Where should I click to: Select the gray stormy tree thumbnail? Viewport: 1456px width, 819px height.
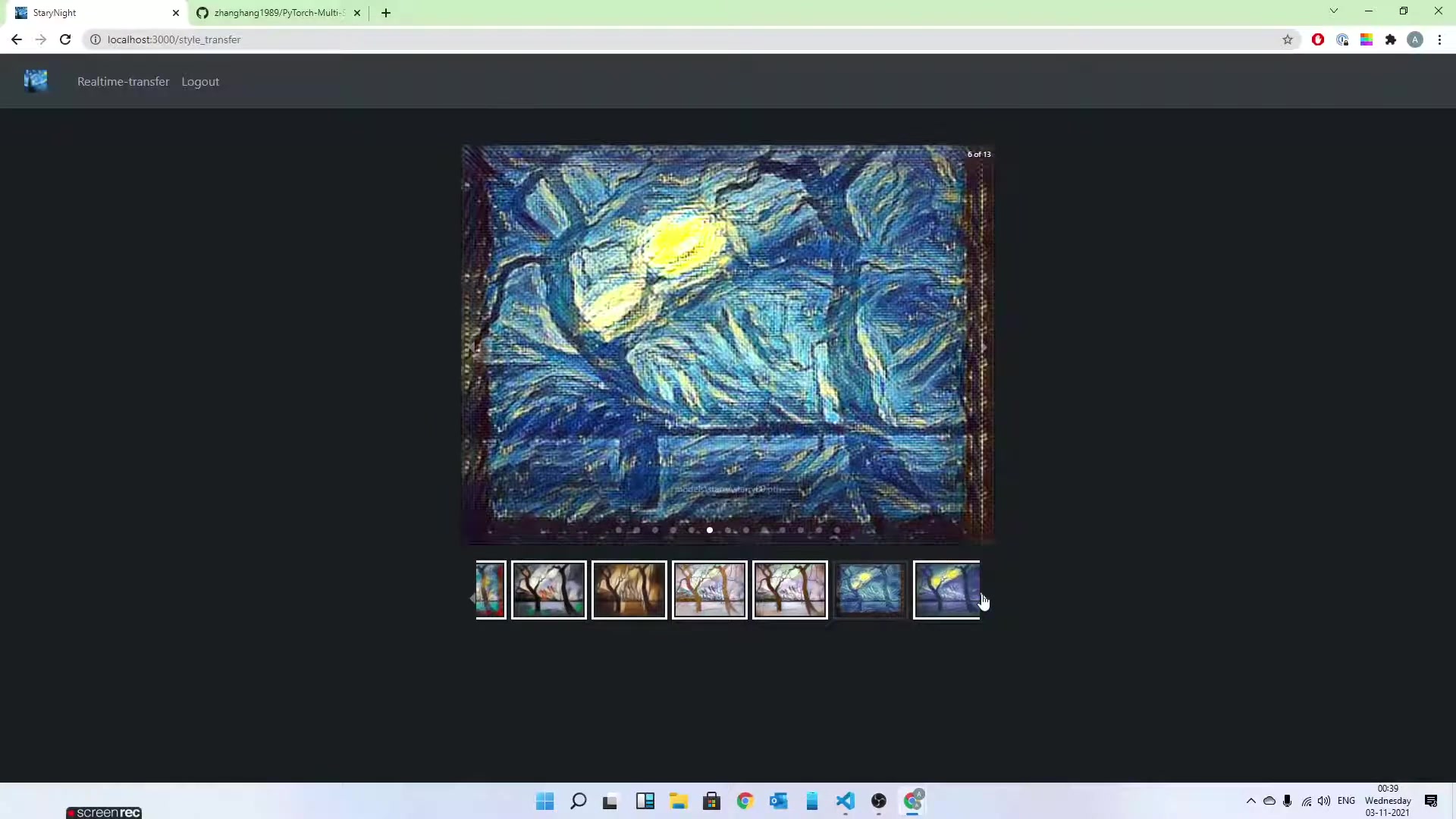[548, 590]
